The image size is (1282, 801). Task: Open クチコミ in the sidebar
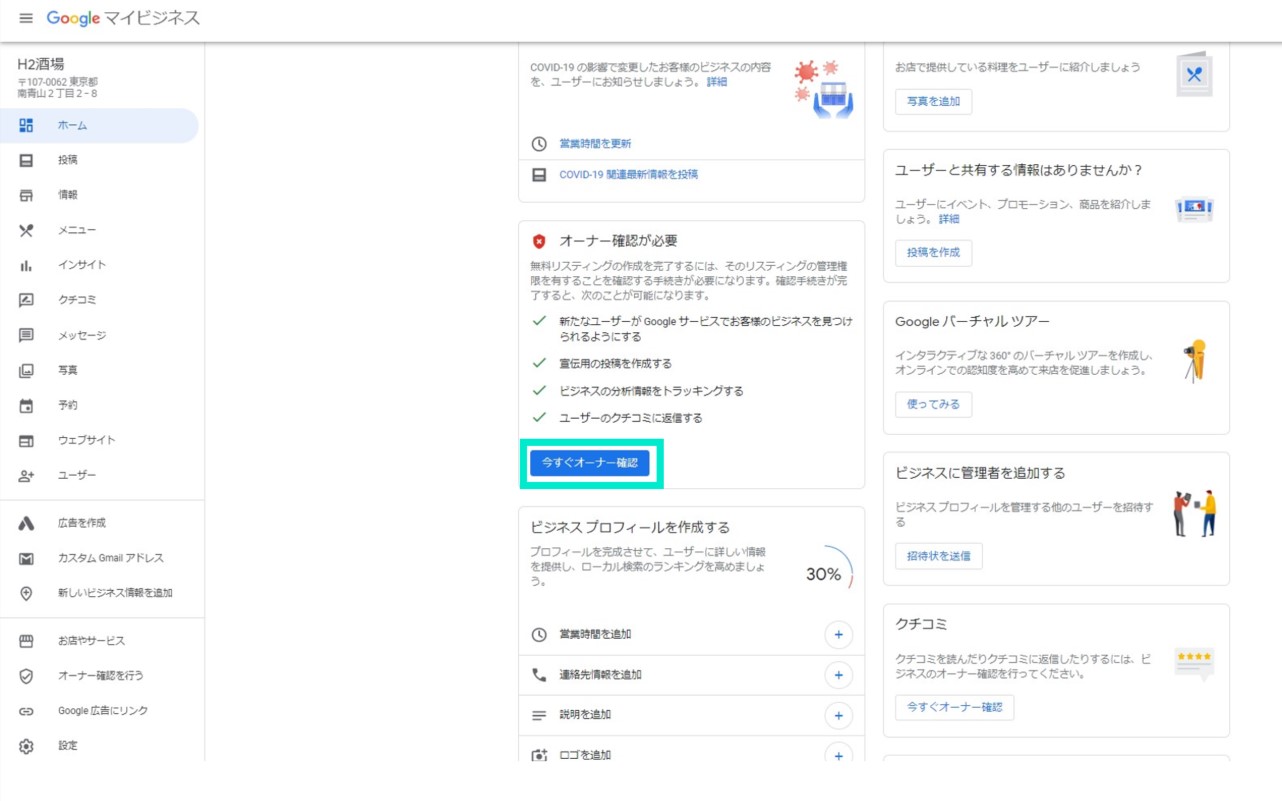[99, 300]
